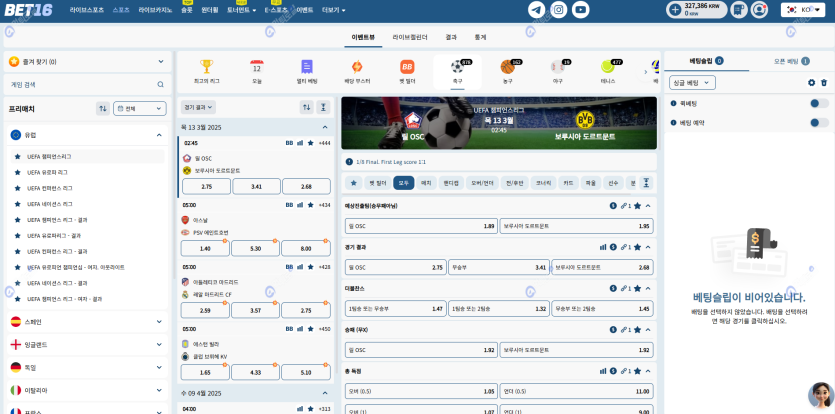Open the bet history receipt icon in header

(739, 10)
